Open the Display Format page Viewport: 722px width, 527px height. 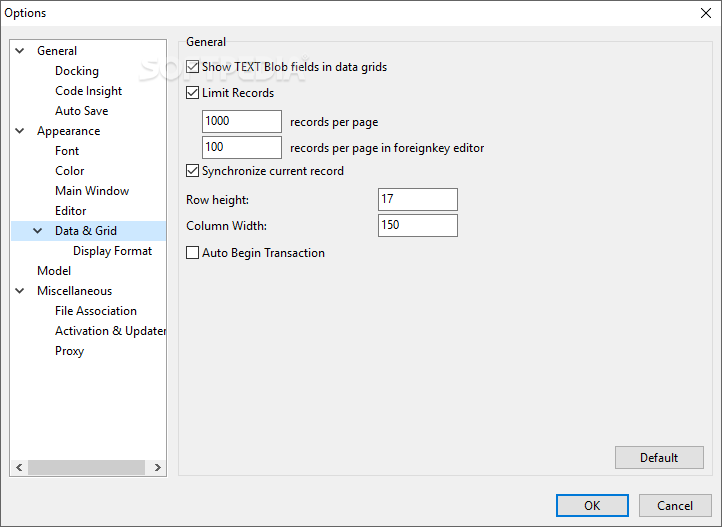113,251
